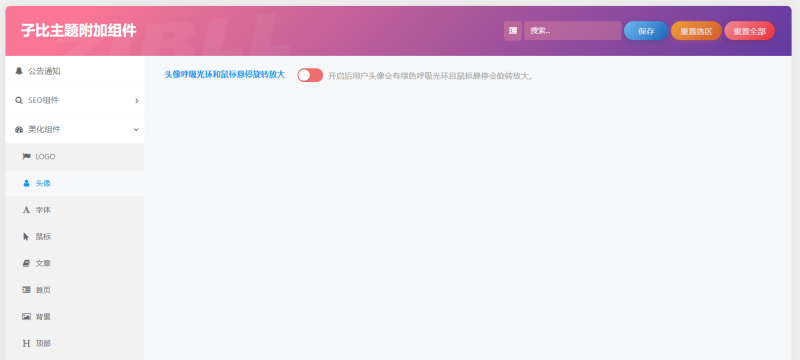Focus the 搜索 input field
The height and width of the screenshot is (360, 800).
(572, 31)
